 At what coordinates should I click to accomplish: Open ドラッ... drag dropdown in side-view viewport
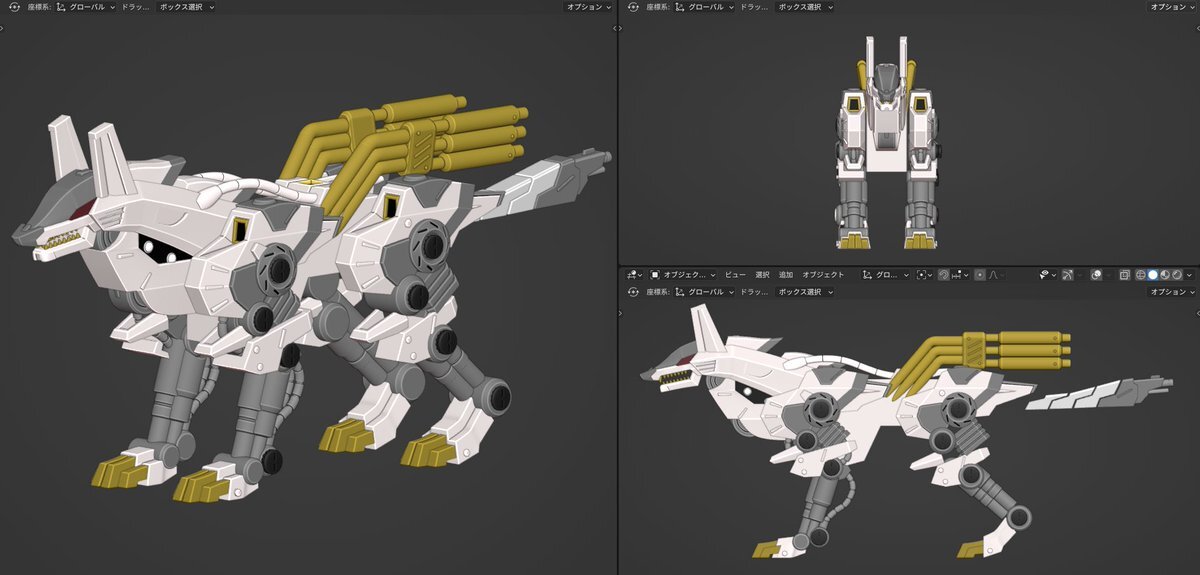(x=754, y=292)
